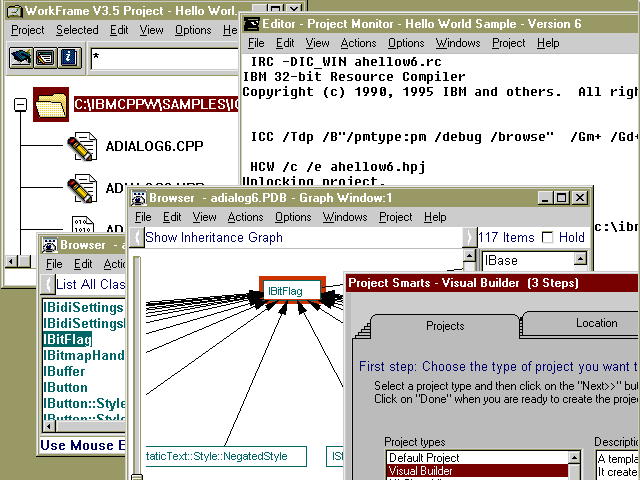Maximize the Browser Graph Window
This screenshot has height=480, width=640.
561,198
